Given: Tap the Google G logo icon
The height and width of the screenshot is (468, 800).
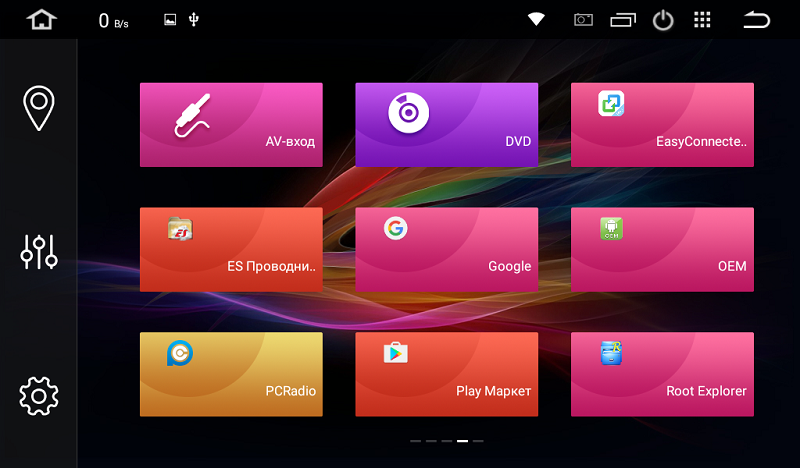Looking at the screenshot, I should (395, 228).
